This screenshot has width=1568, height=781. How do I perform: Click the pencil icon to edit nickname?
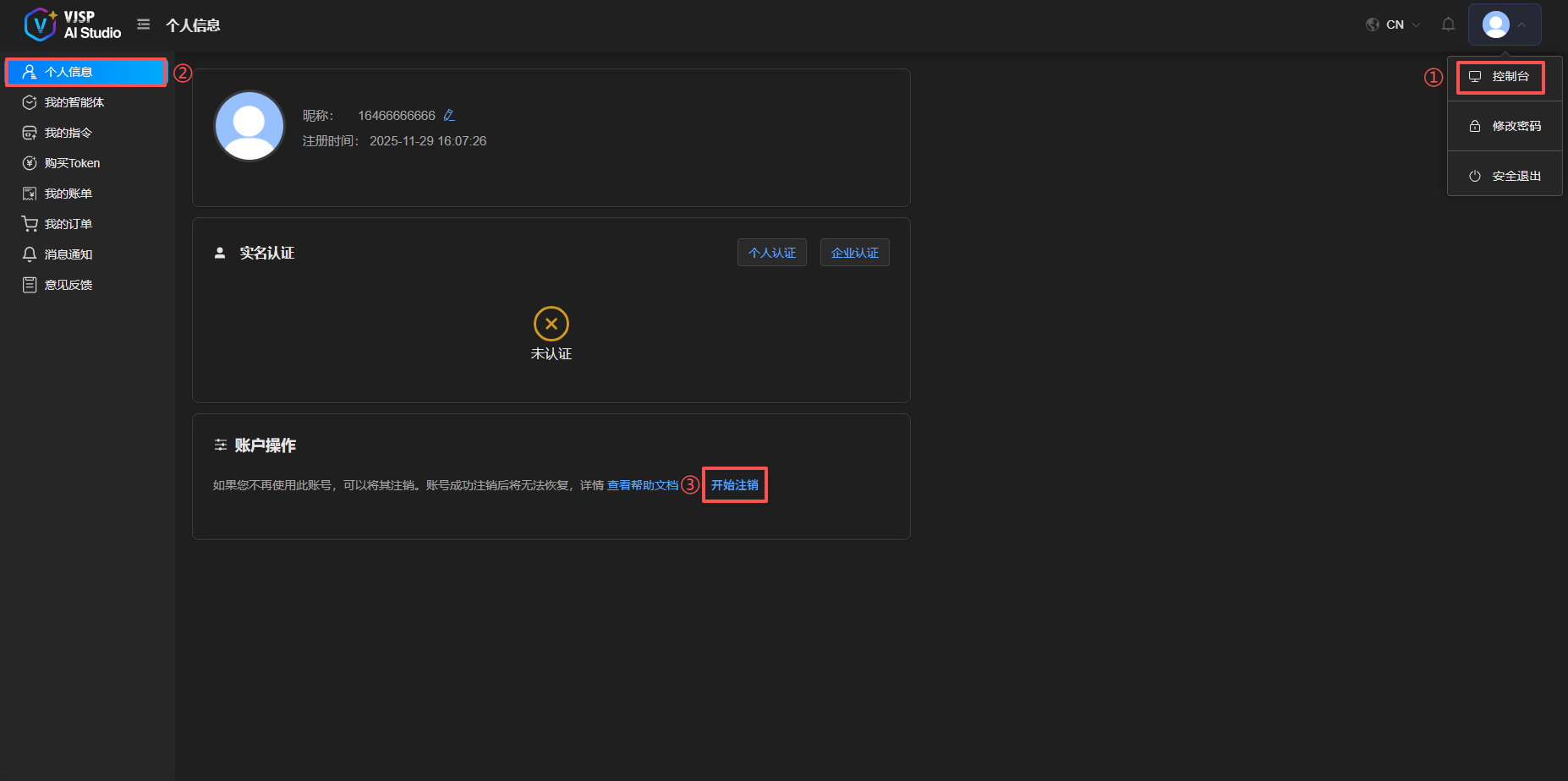tap(449, 115)
